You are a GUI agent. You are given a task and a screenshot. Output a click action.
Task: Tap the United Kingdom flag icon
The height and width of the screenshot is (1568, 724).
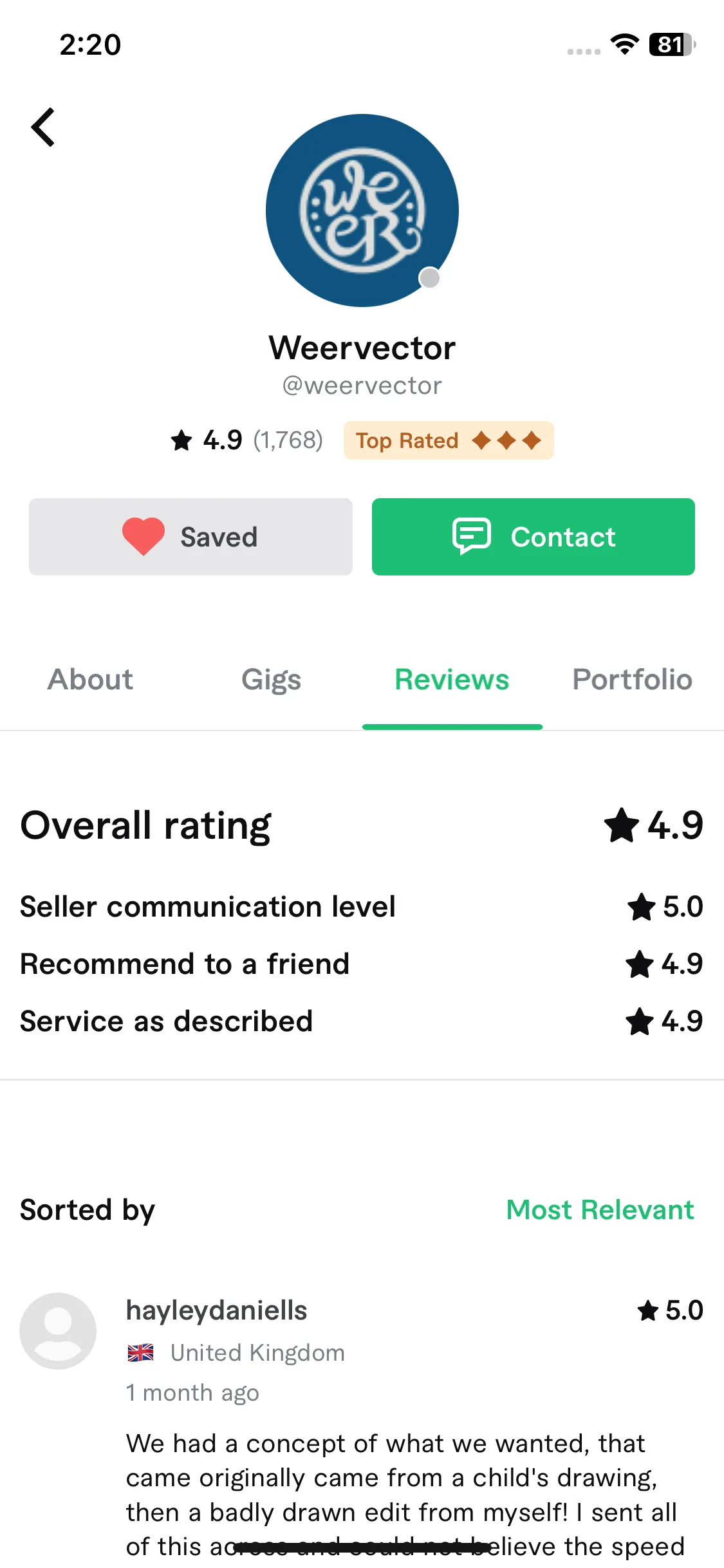pyautogui.click(x=140, y=1353)
